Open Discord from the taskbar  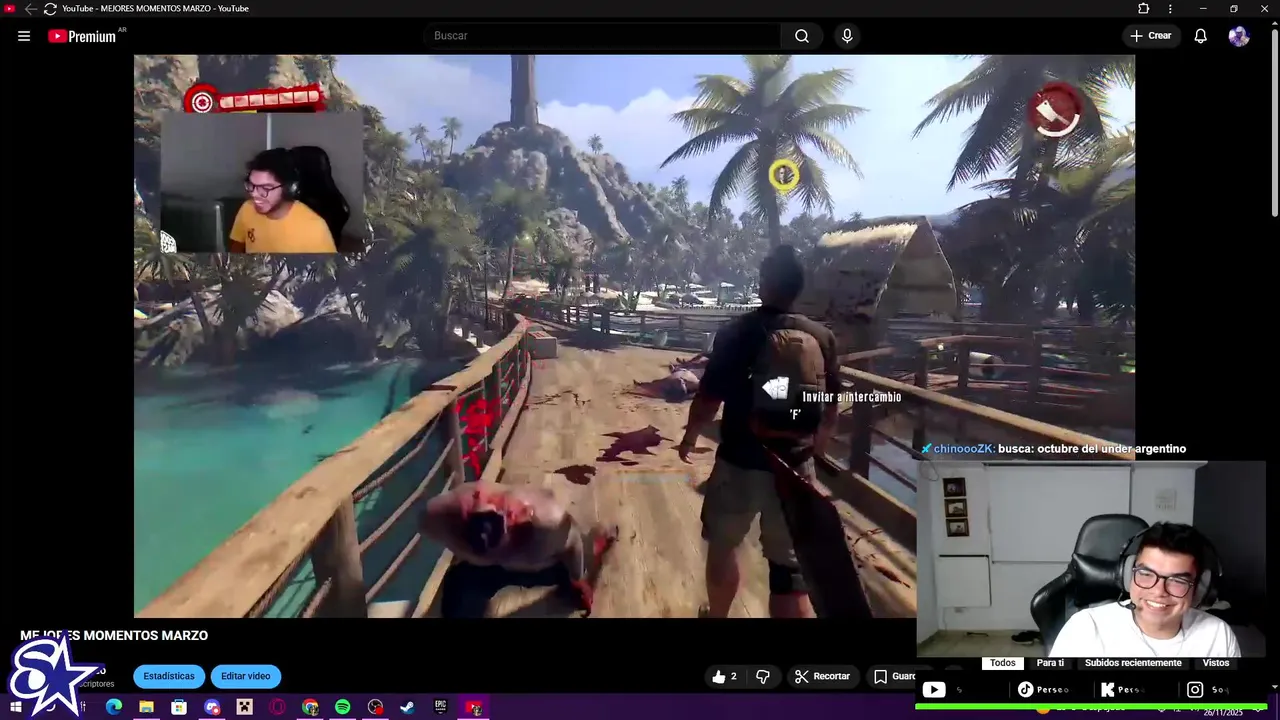pyautogui.click(x=212, y=707)
